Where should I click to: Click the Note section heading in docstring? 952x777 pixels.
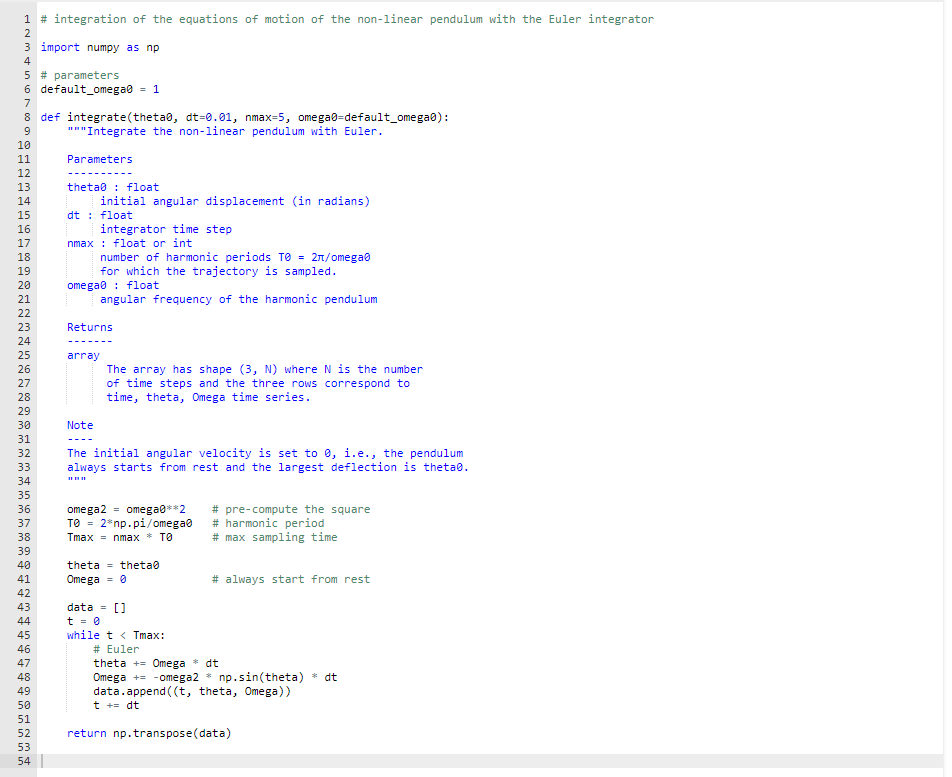[80, 424]
